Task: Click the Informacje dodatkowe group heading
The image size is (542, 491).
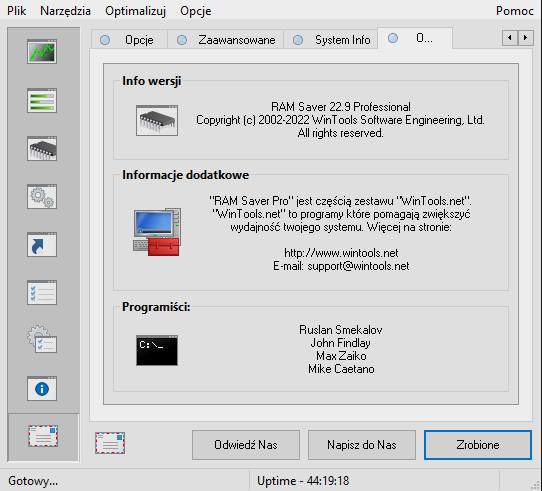Action: point(185,175)
